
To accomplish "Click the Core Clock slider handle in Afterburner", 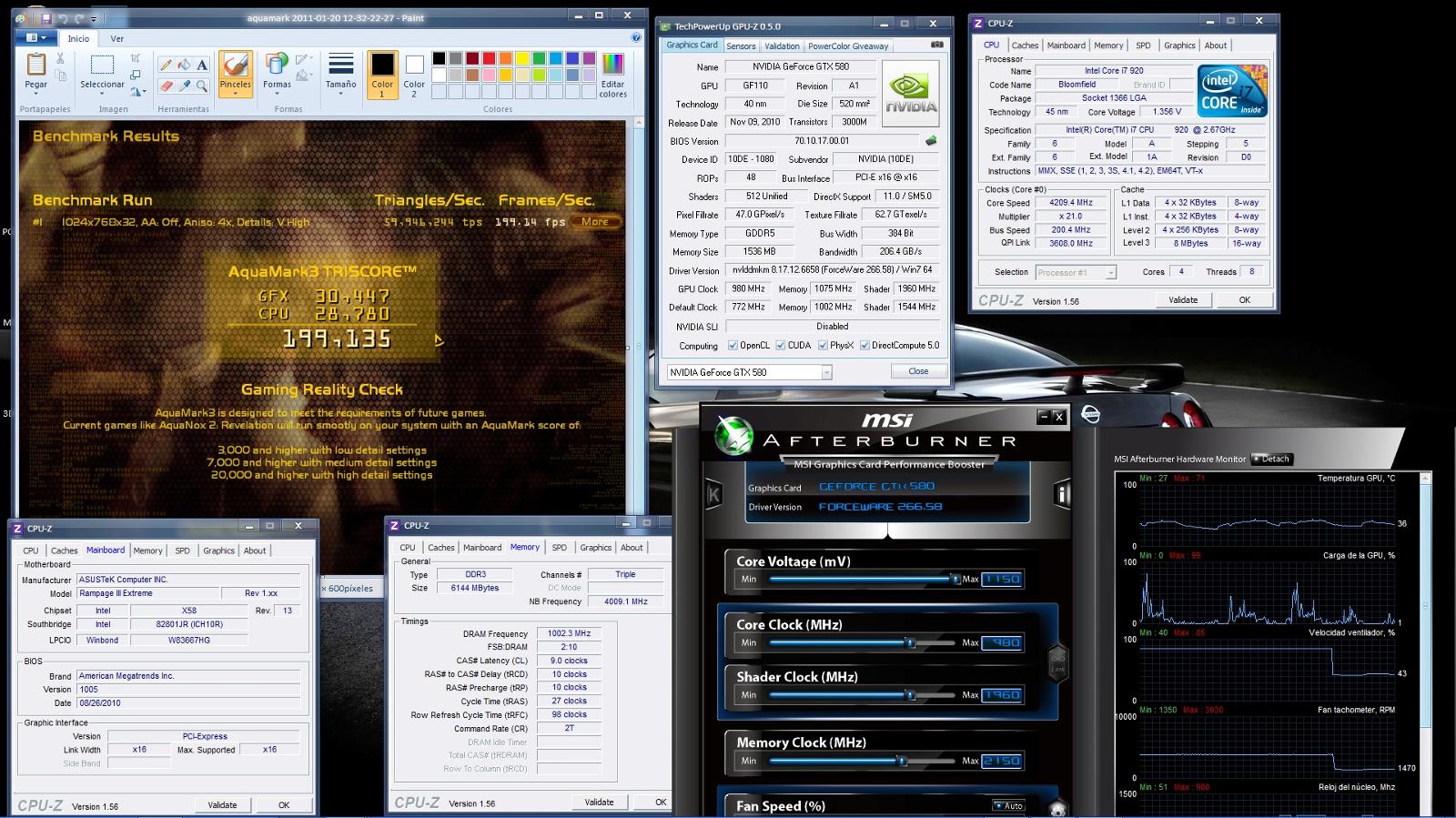I will 909,643.
